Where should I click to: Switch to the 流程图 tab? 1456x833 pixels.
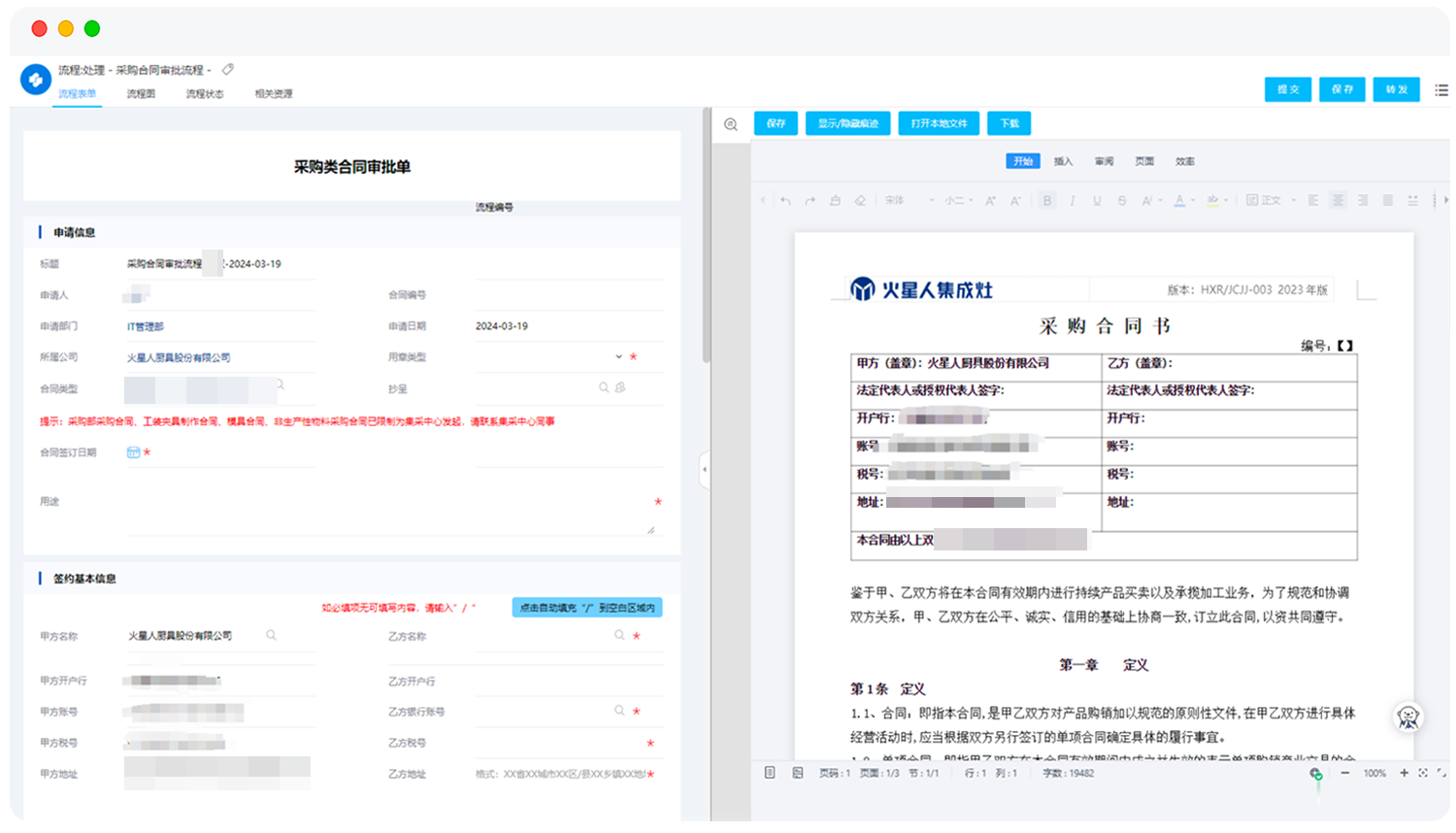[x=141, y=94]
